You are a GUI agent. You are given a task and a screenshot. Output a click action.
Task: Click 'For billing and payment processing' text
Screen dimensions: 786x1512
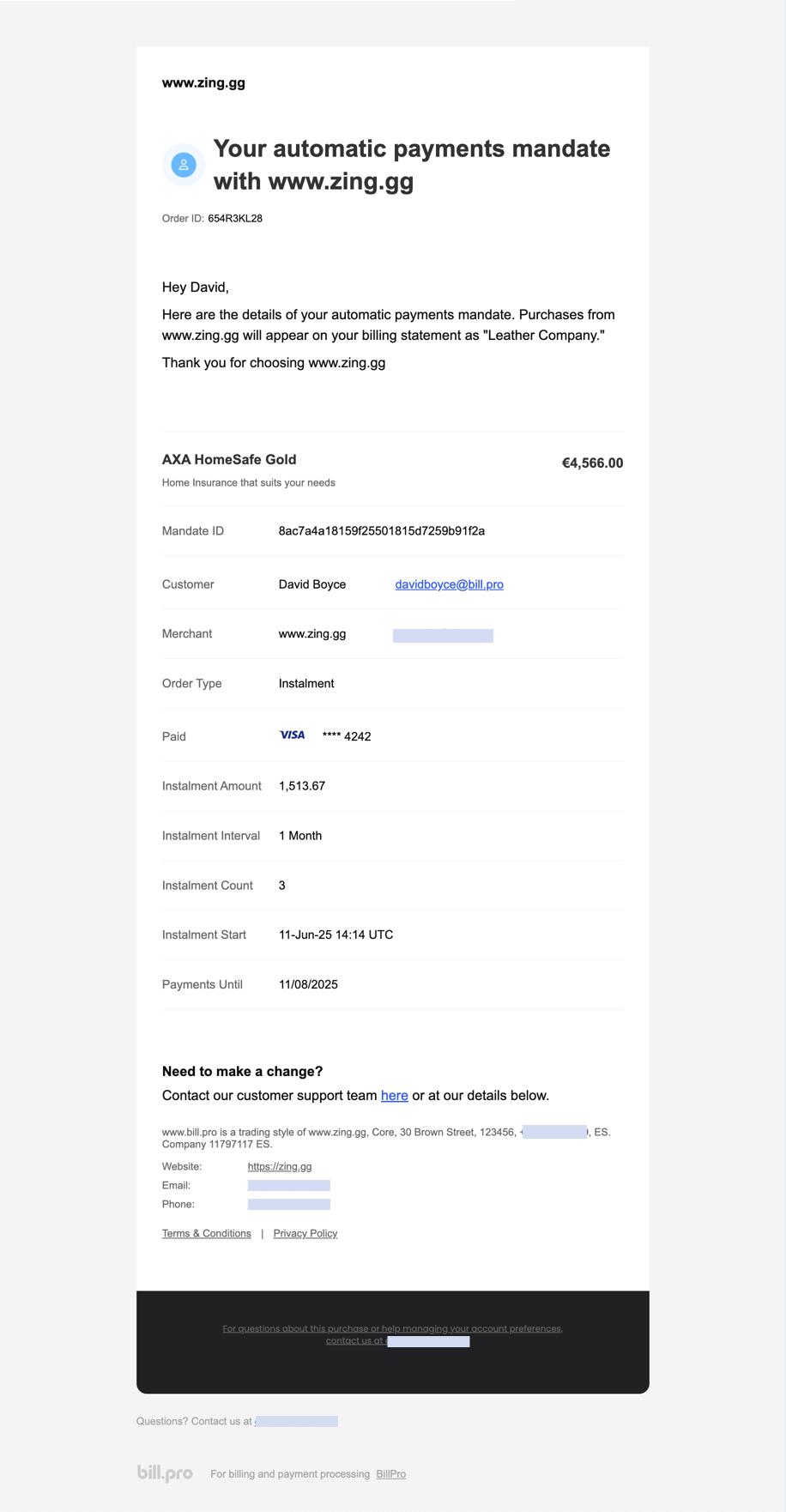pyautogui.click(x=290, y=1474)
